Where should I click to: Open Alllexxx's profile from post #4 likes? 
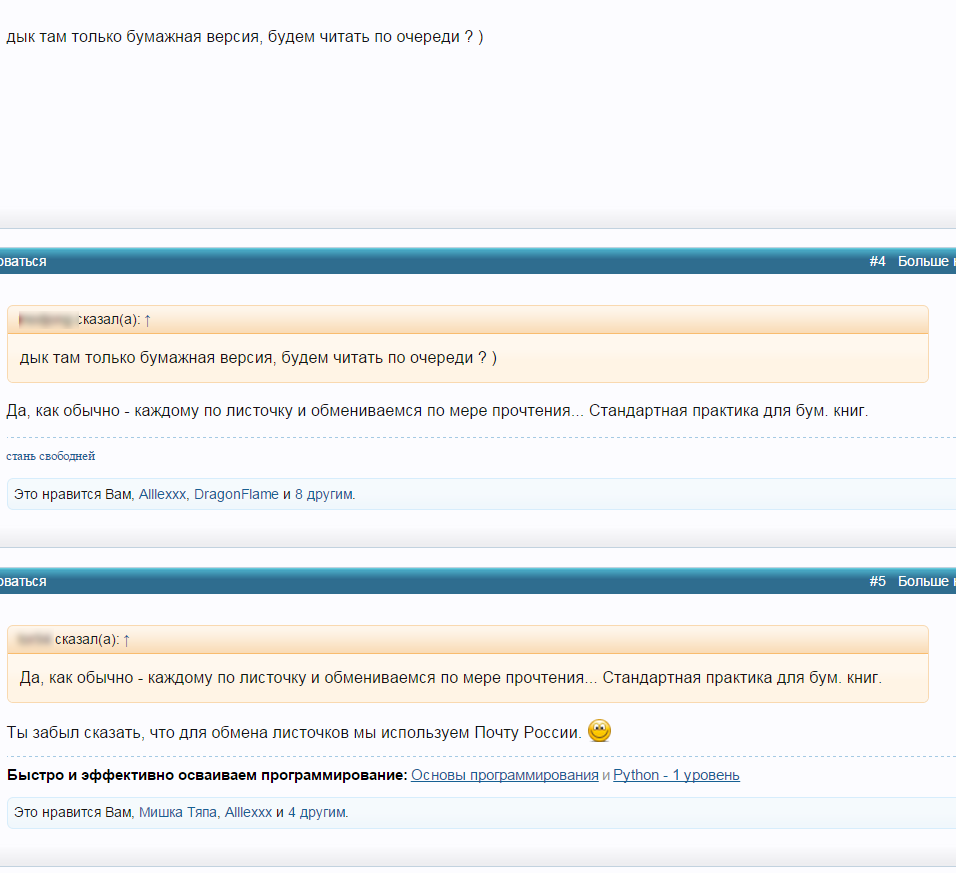click(162, 494)
